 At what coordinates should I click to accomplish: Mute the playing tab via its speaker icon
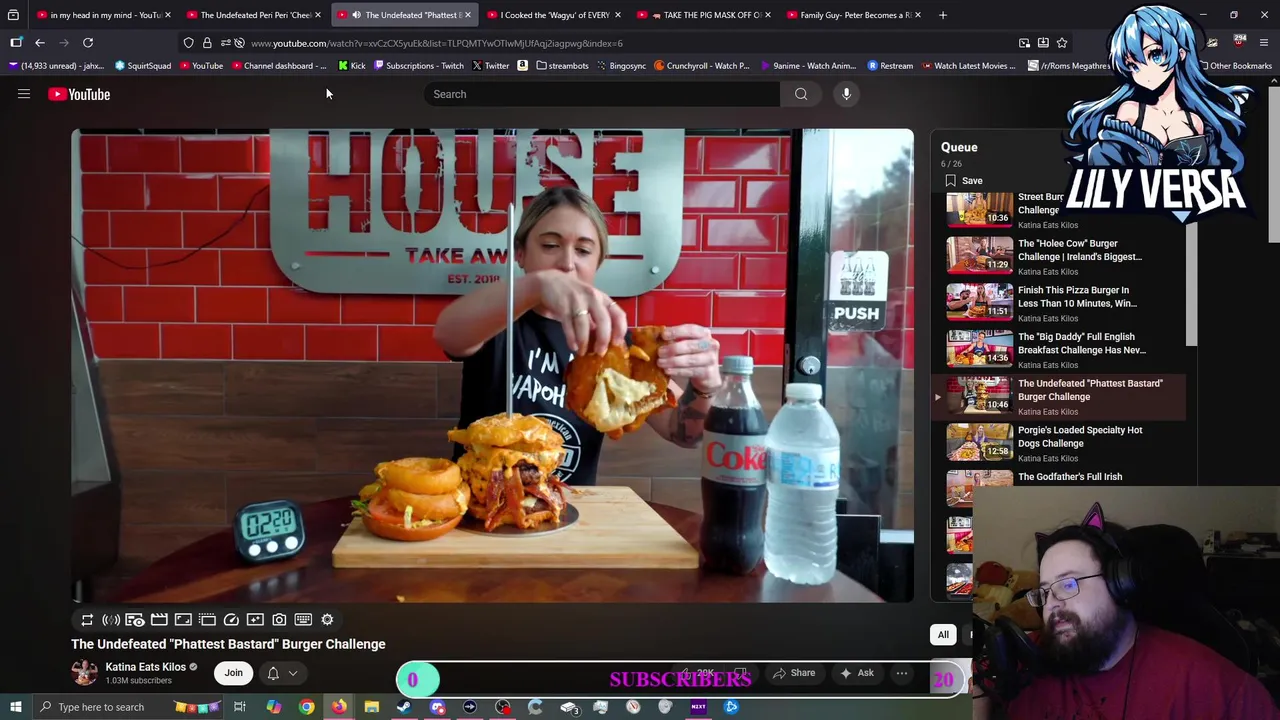click(356, 15)
